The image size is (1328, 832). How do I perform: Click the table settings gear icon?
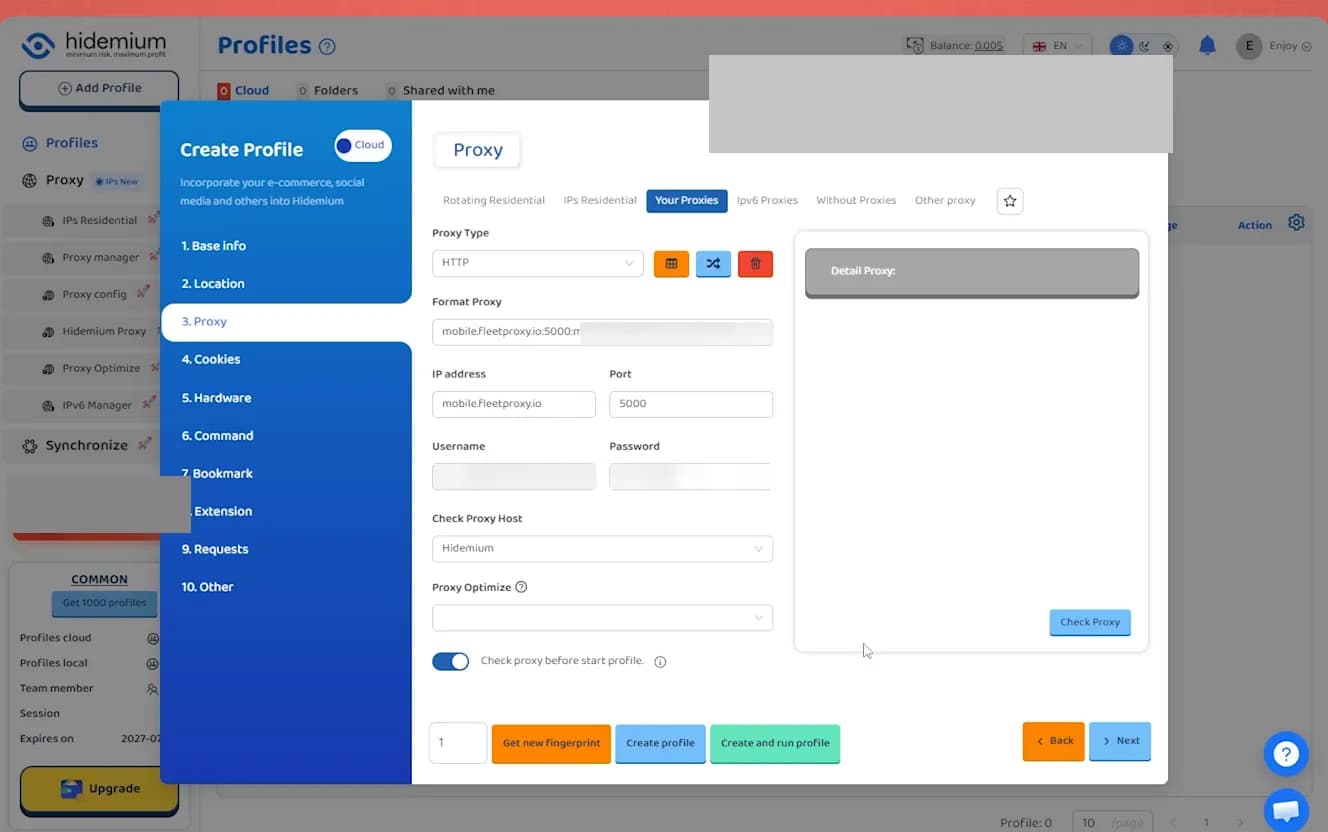coord(1296,223)
